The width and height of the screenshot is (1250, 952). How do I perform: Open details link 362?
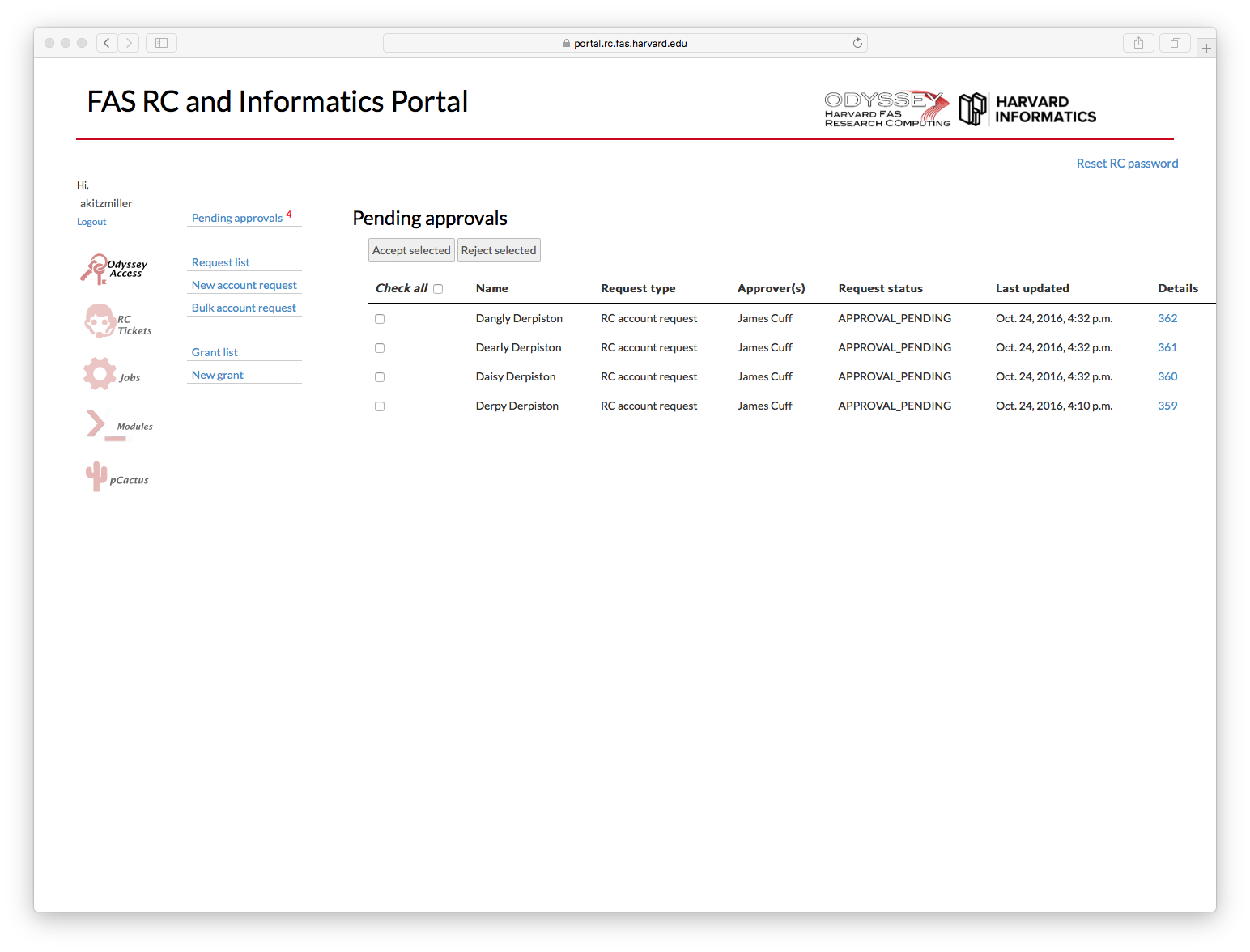[x=1167, y=318]
